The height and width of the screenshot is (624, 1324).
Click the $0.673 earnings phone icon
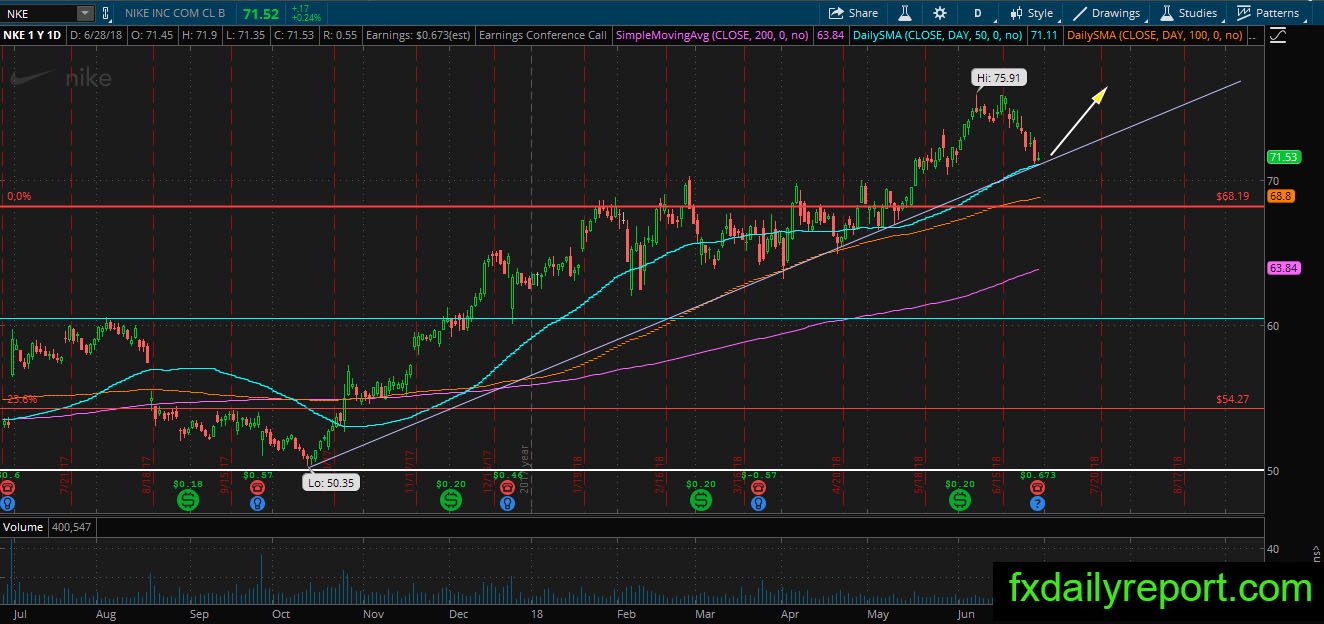(1037, 487)
